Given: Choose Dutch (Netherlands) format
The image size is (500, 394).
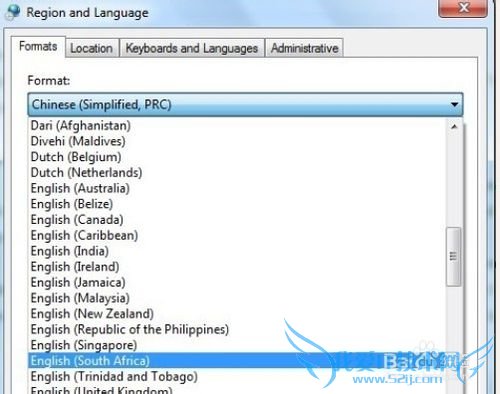Looking at the screenshot, I should coord(237,173).
